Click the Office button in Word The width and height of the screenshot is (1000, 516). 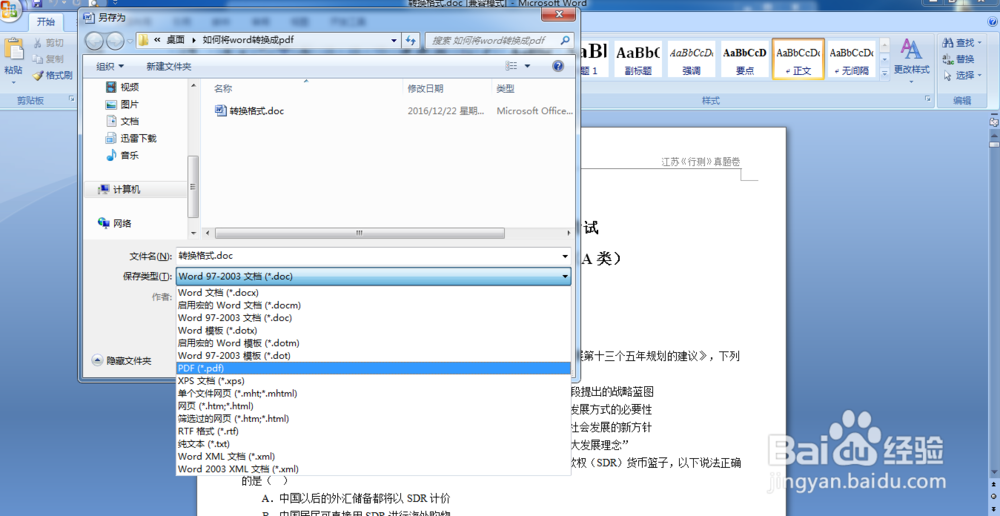[x=10, y=10]
